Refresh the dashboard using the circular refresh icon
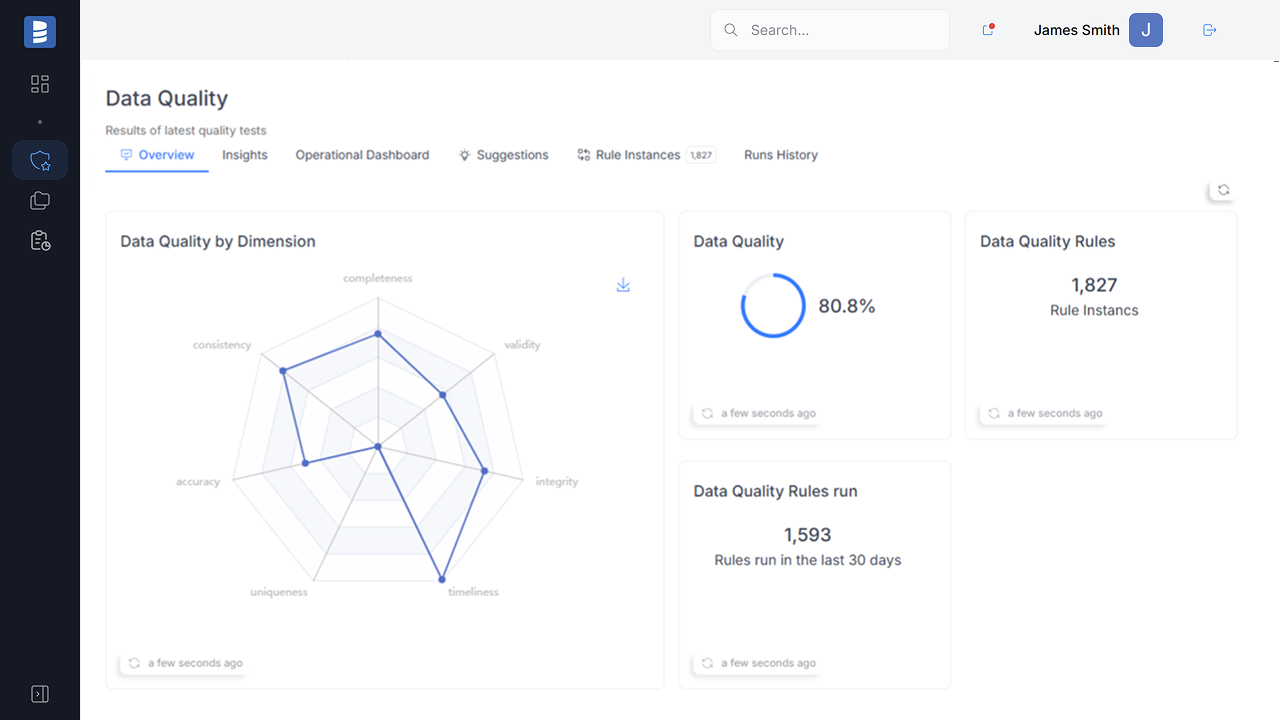Image resolution: width=1280 pixels, height=720 pixels. pos(1223,189)
